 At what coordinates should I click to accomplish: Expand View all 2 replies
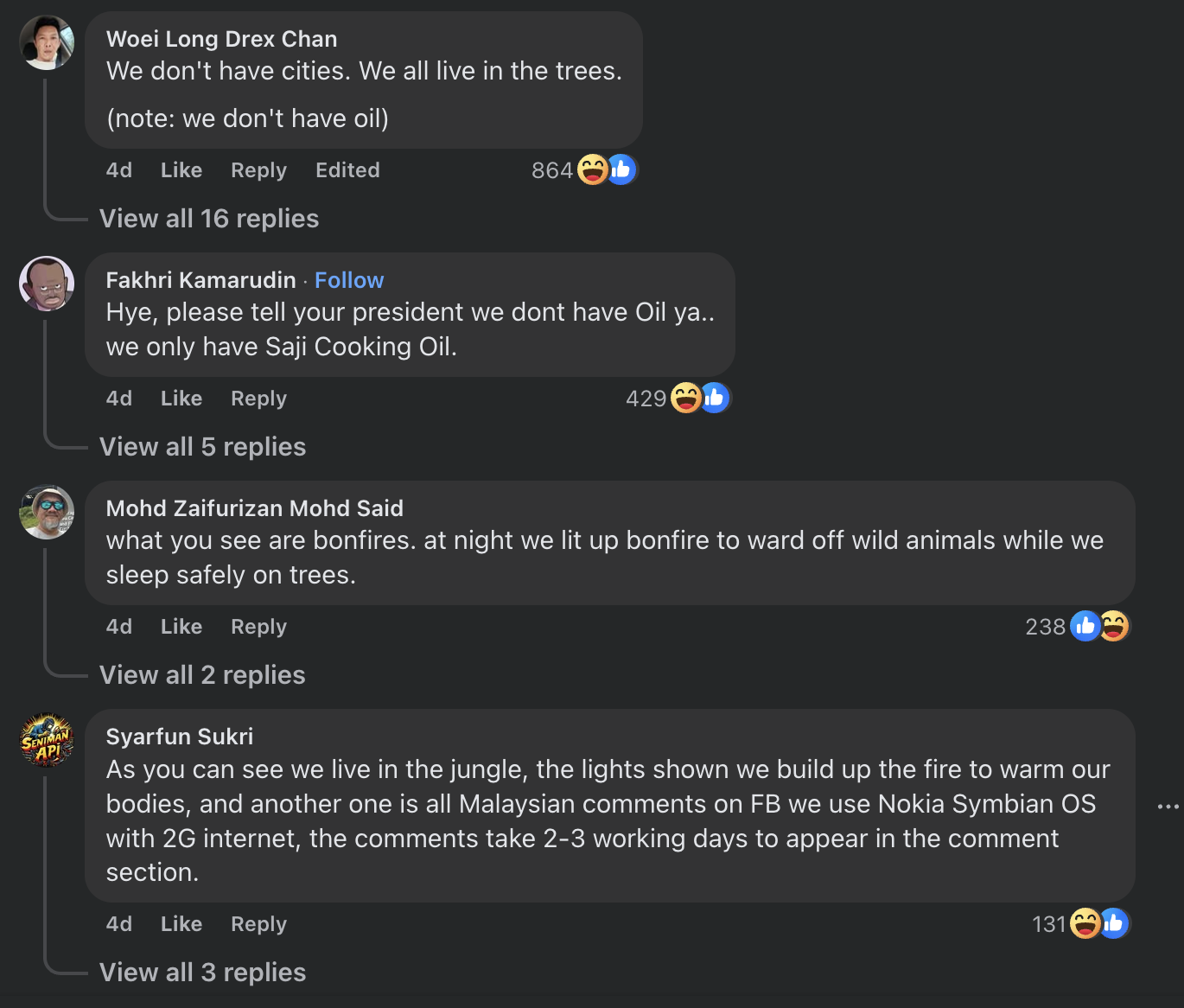(x=202, y=675)
